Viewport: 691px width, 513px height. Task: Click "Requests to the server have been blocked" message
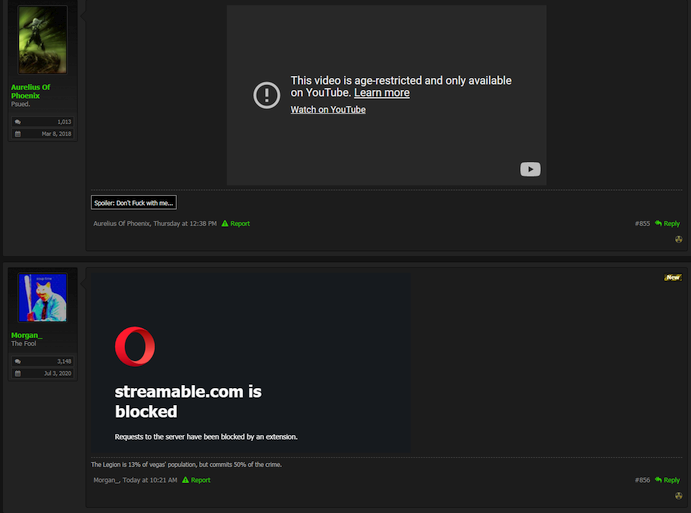pyautogui.click(x=206, y=437)
